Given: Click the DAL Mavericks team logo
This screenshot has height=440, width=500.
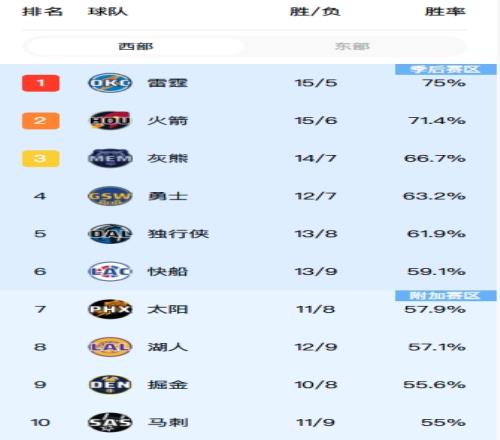Looking at the screenshot, I should 110,234.
